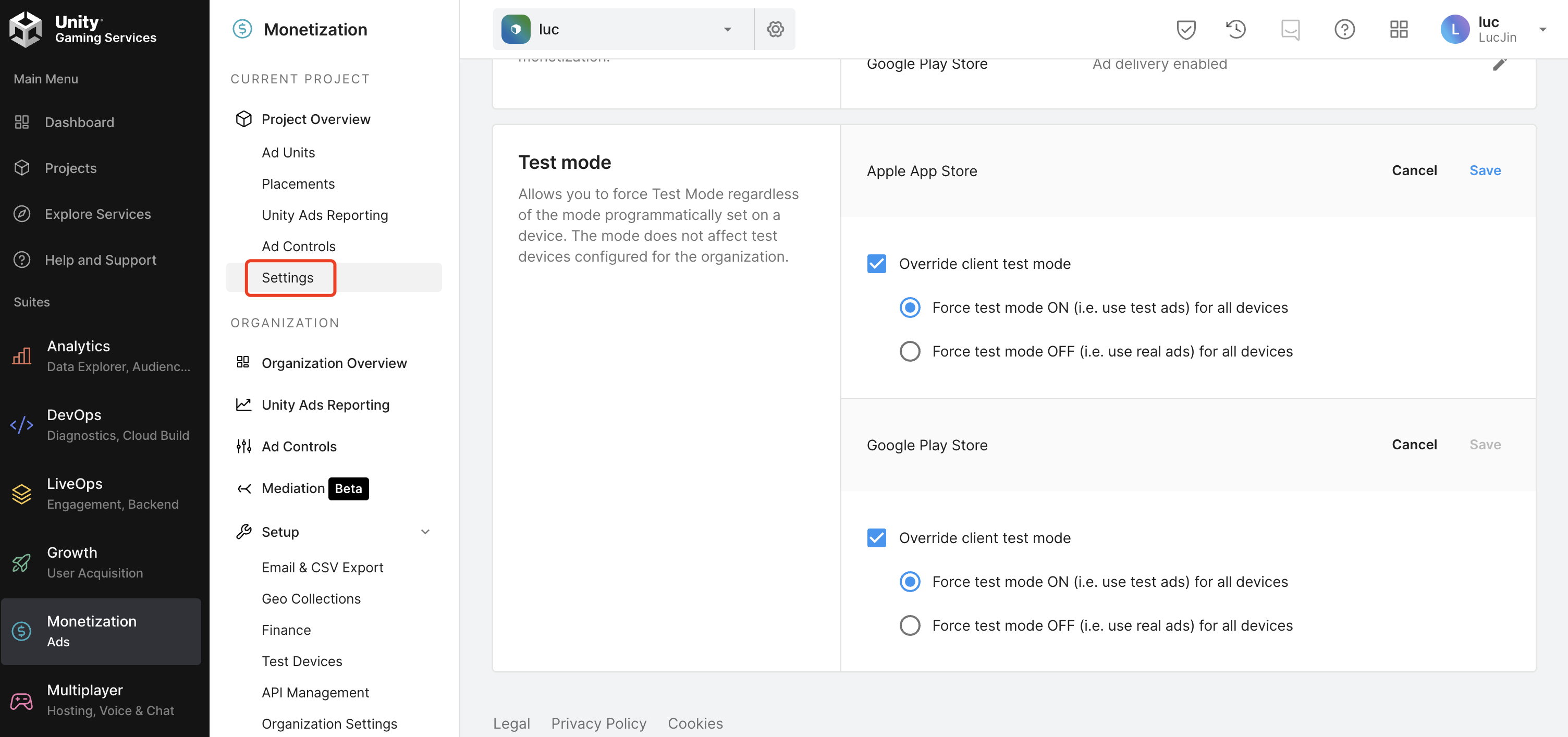
Task: Open the help question mark icon in header
Action: point(1344,29)
